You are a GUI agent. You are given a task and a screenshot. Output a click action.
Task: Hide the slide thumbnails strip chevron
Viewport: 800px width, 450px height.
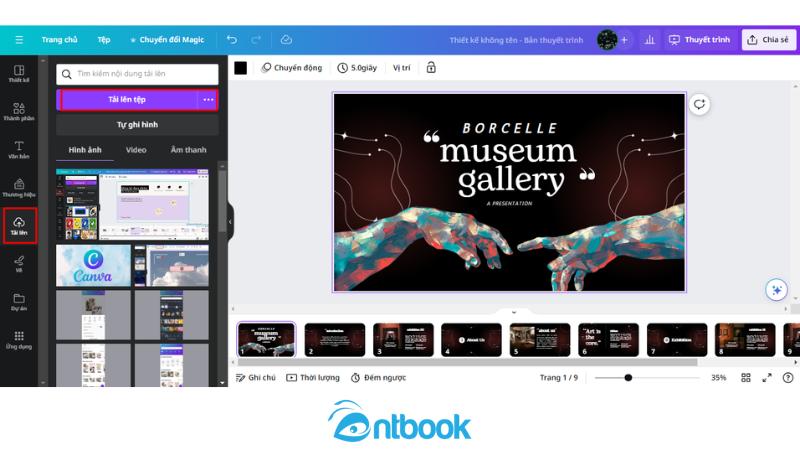click(514, 312)
